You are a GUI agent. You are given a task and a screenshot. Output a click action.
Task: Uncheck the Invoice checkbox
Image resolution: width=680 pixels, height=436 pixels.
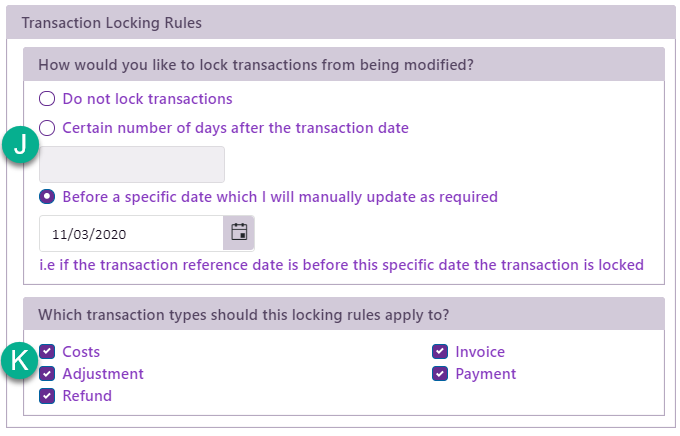pyautogui.click(x=440, y=352)
